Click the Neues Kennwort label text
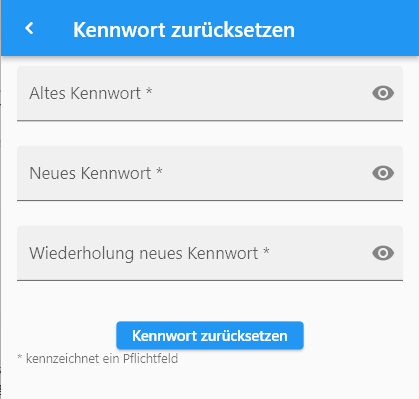 pyautogui.click(x=90, y=173)
